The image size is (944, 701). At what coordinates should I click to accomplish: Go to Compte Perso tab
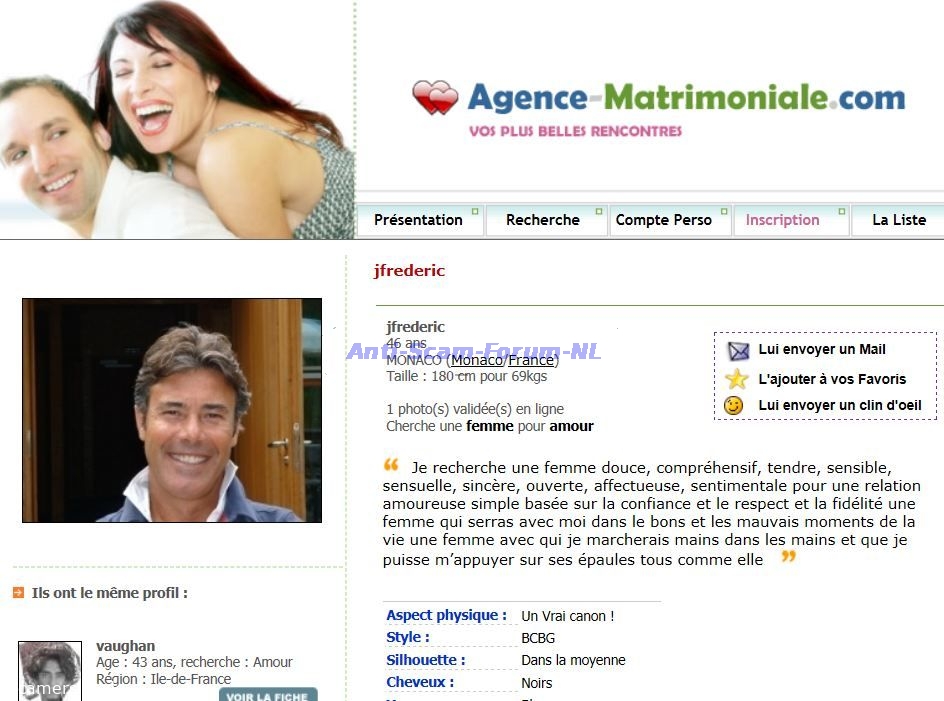click(663, 220)
